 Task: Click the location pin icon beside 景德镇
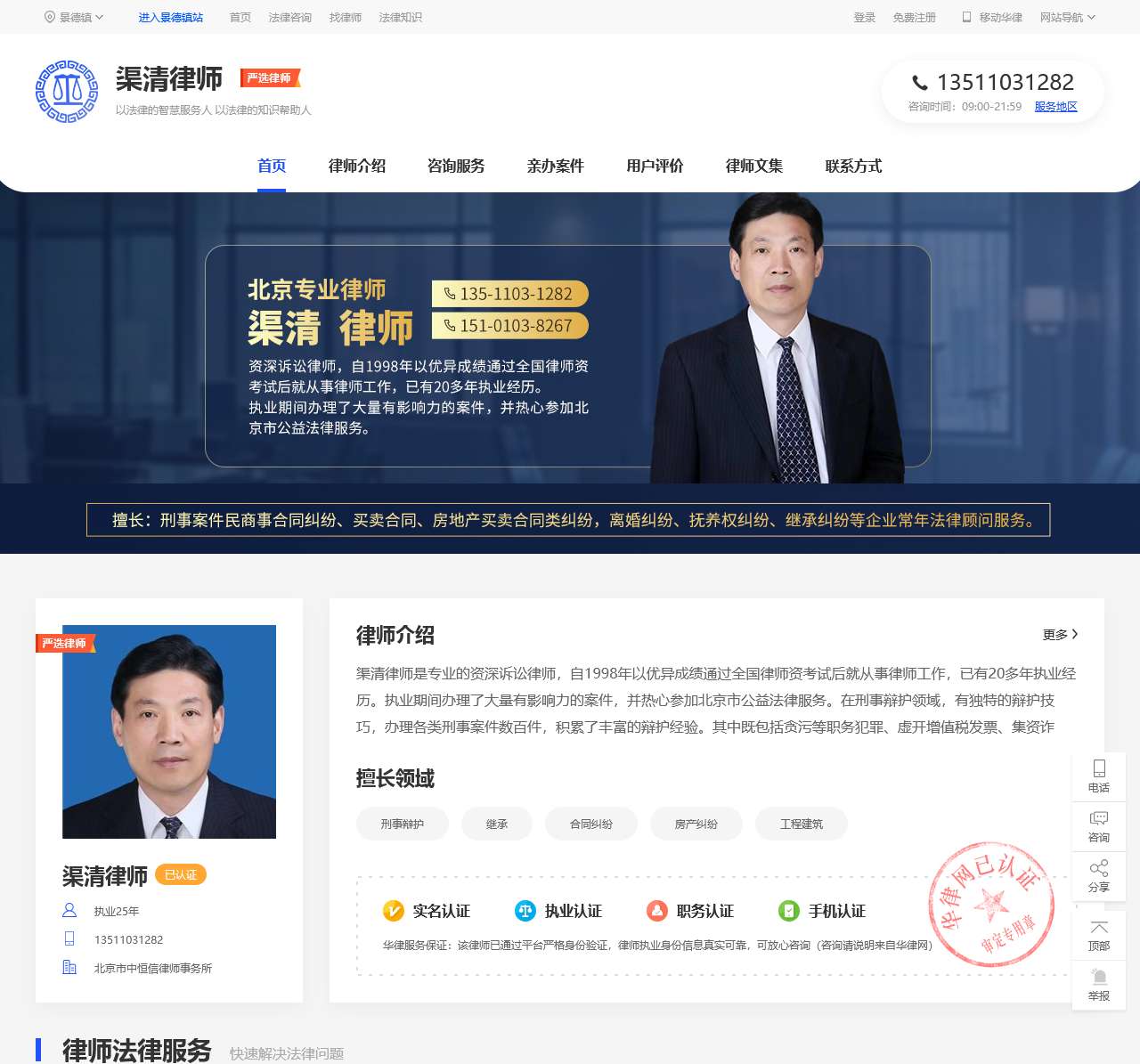click(50, 17)
